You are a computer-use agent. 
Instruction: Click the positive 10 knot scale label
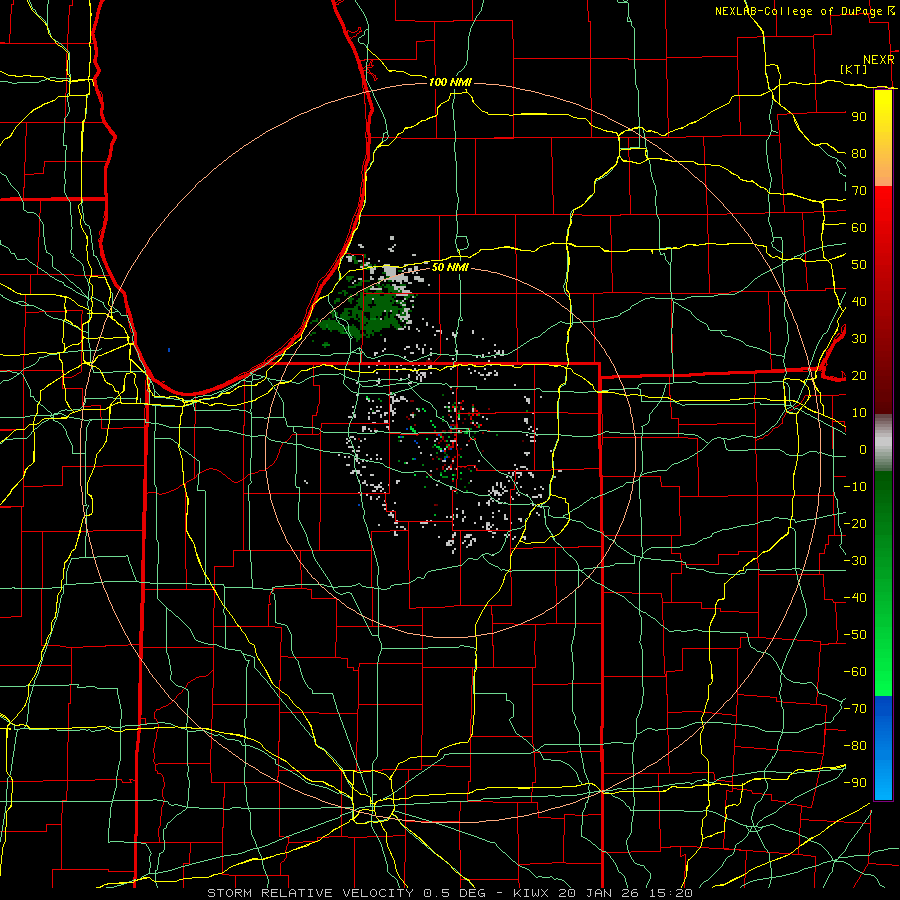coord(859,413)
